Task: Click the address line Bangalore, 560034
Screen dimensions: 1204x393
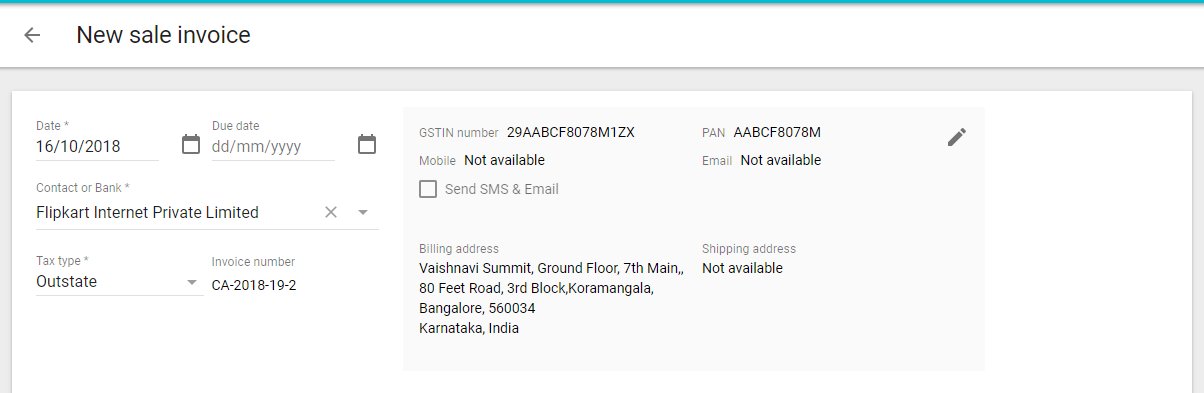Action: pos(477,308)
